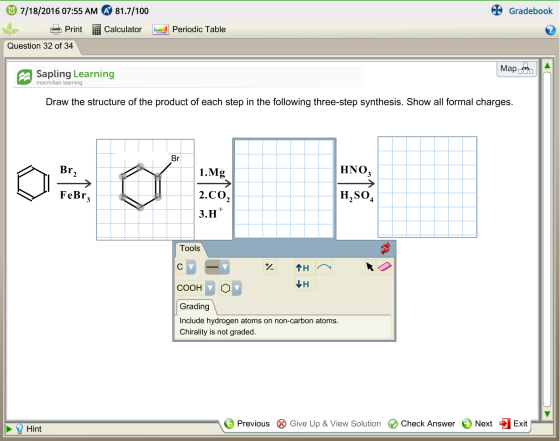560x441 pixels.
Task: Open the Periodic Table
Action: pyautogui.click(x=189, y=29)
